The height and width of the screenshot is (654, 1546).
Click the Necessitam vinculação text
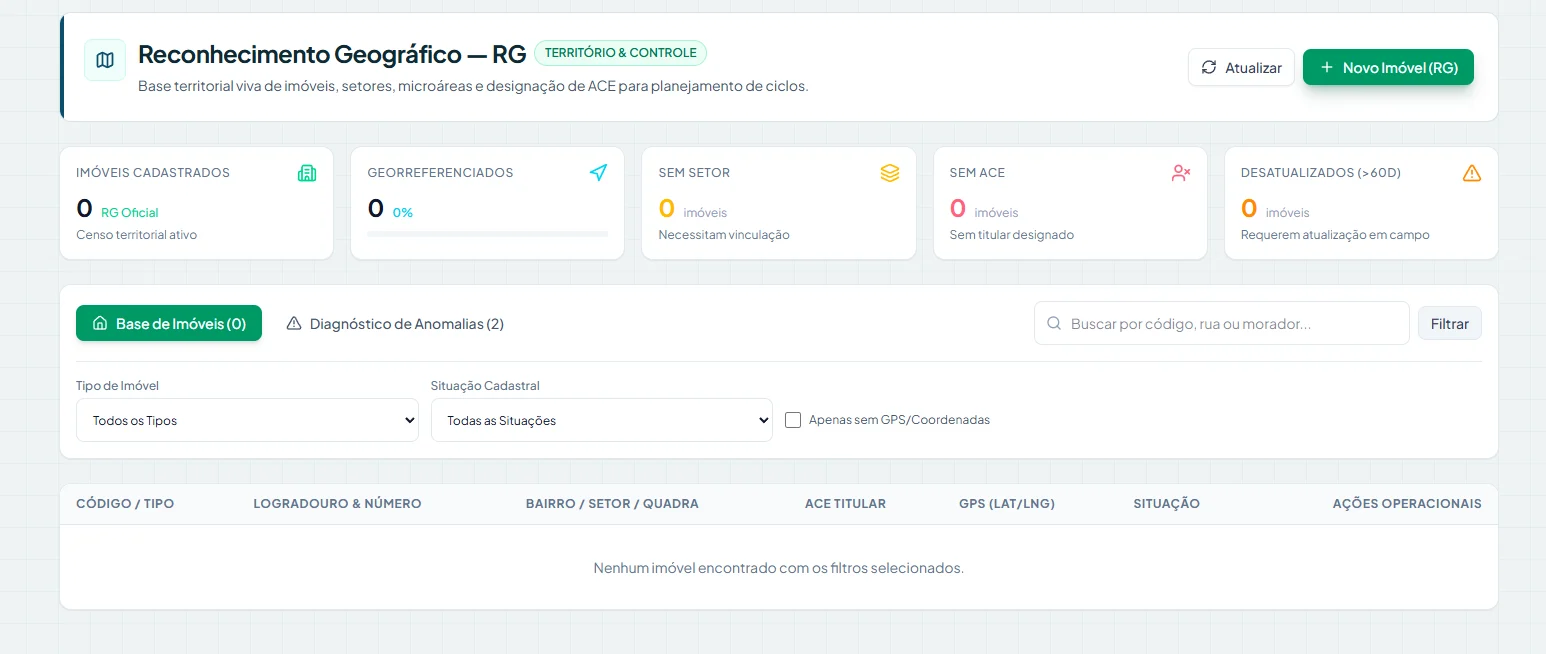[724, 235]
